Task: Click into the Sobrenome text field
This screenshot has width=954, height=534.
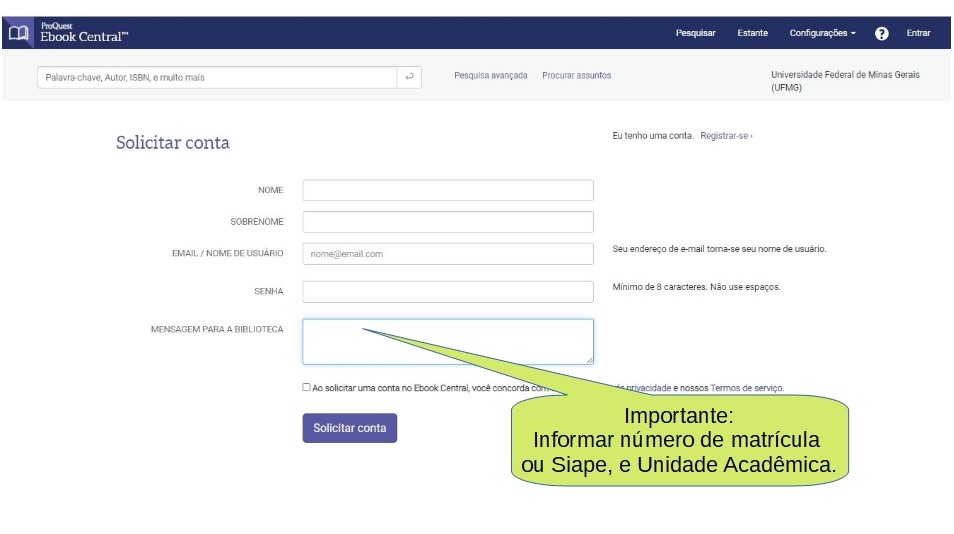Action: [x=447, y=222]
